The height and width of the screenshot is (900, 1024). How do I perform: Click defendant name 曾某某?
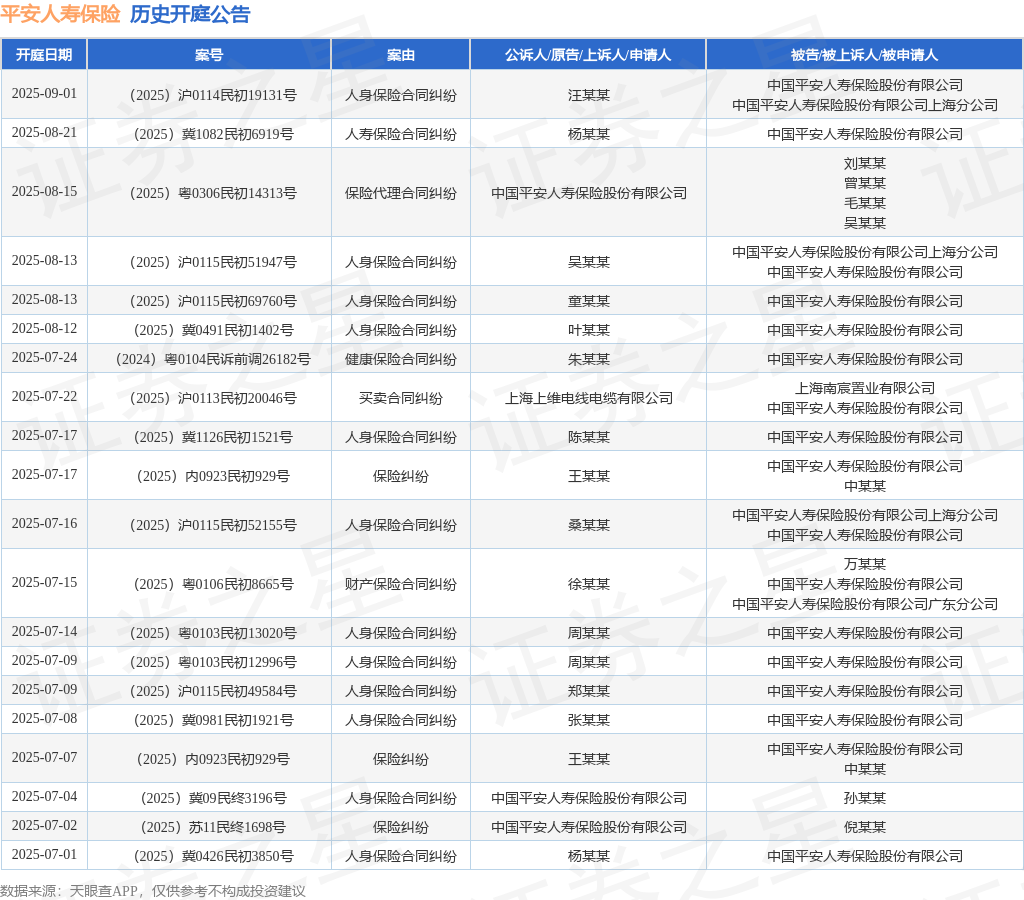[865, 183]
